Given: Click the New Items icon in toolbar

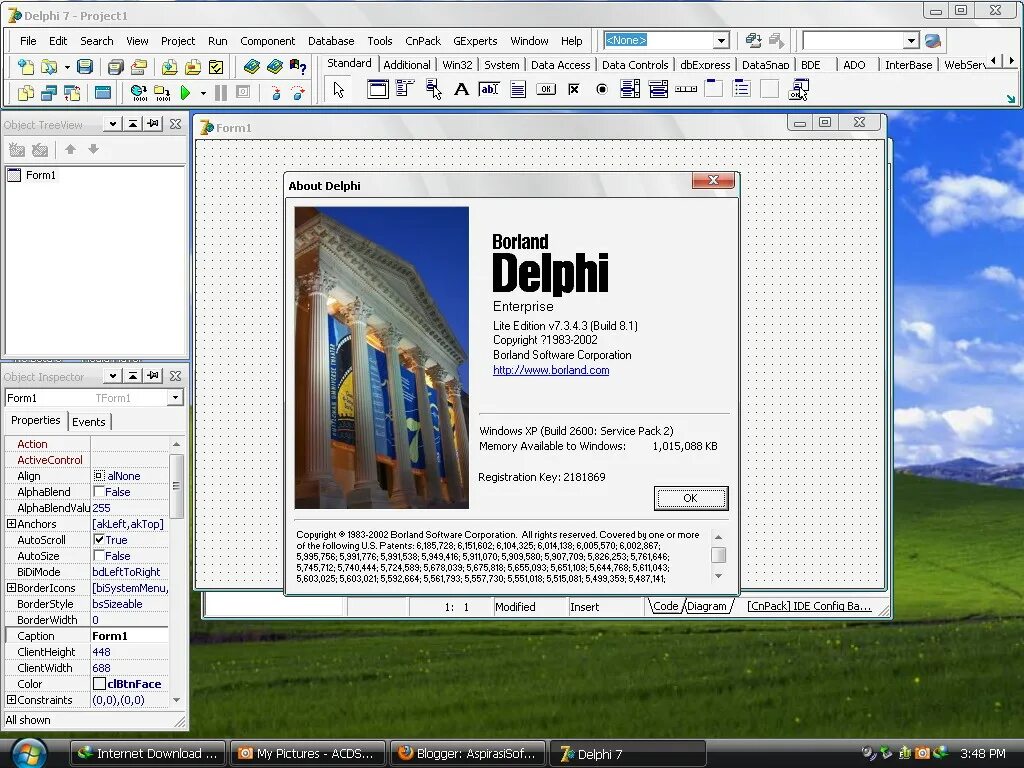Looking at the screenshot, I should coord(25,67).
